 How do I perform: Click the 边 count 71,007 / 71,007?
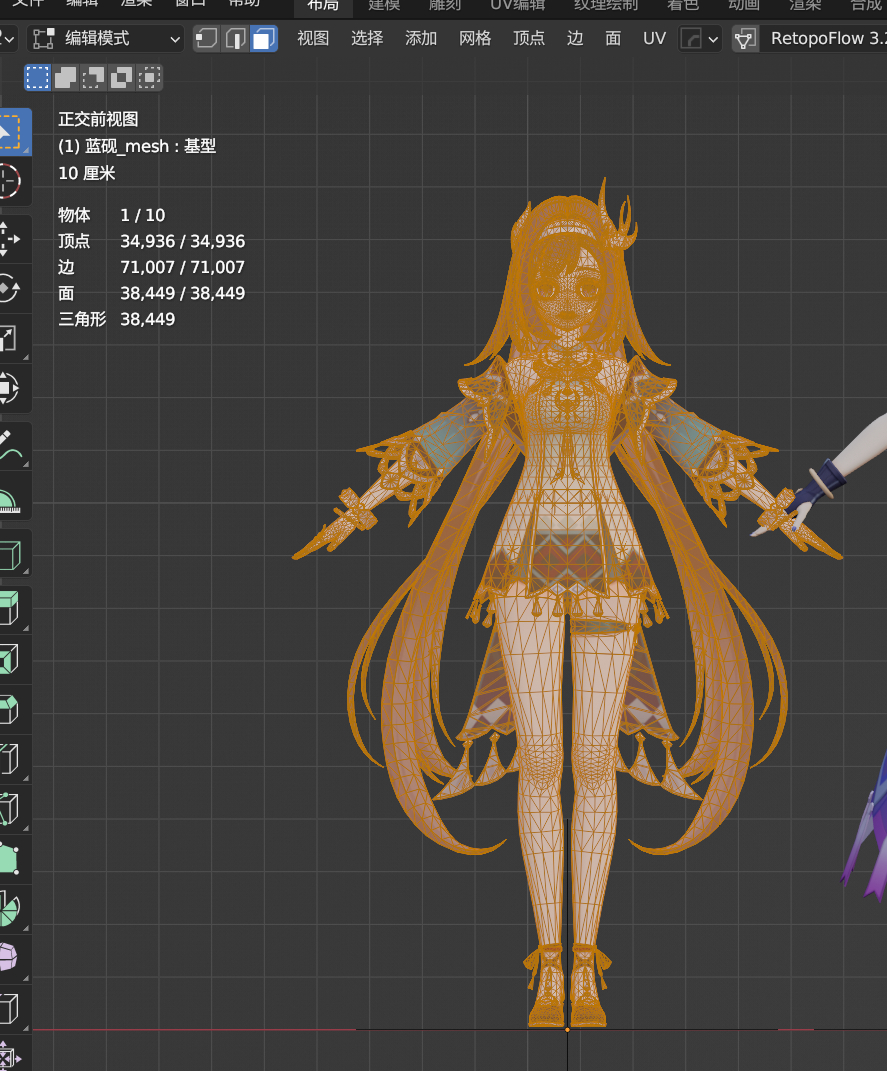[x=182, y=267]
